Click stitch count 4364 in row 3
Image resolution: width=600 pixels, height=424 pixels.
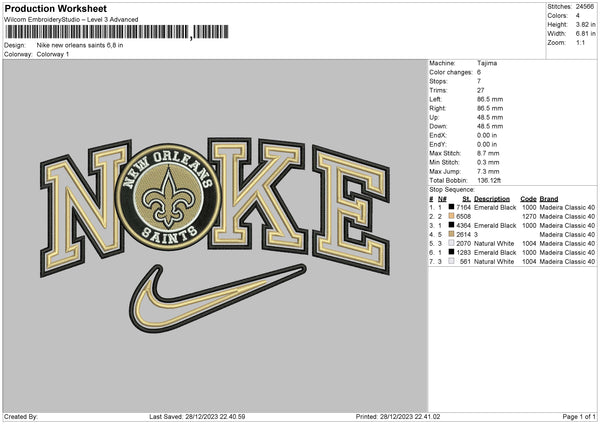[463, 225]
